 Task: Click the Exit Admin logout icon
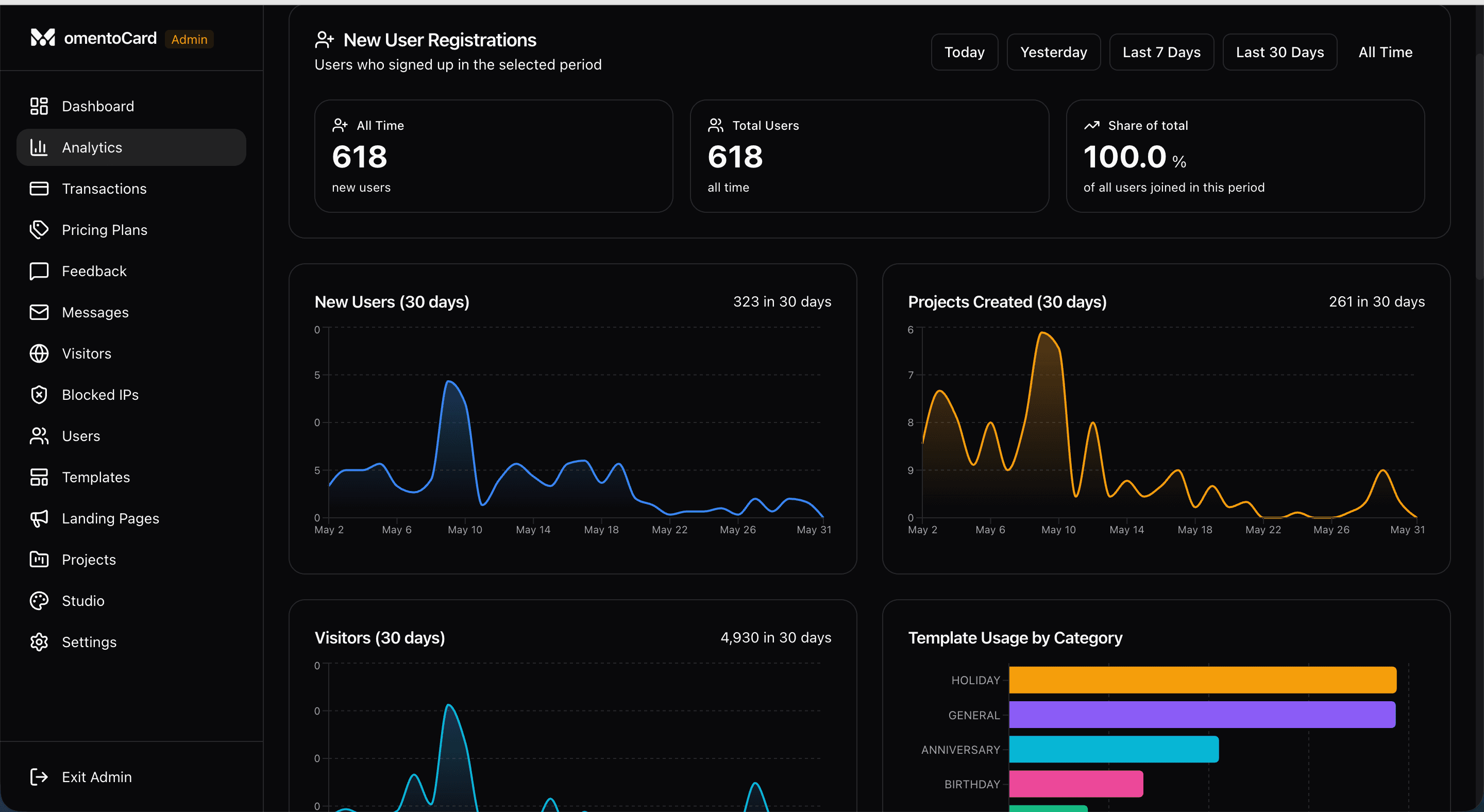[x=39, y=777]
